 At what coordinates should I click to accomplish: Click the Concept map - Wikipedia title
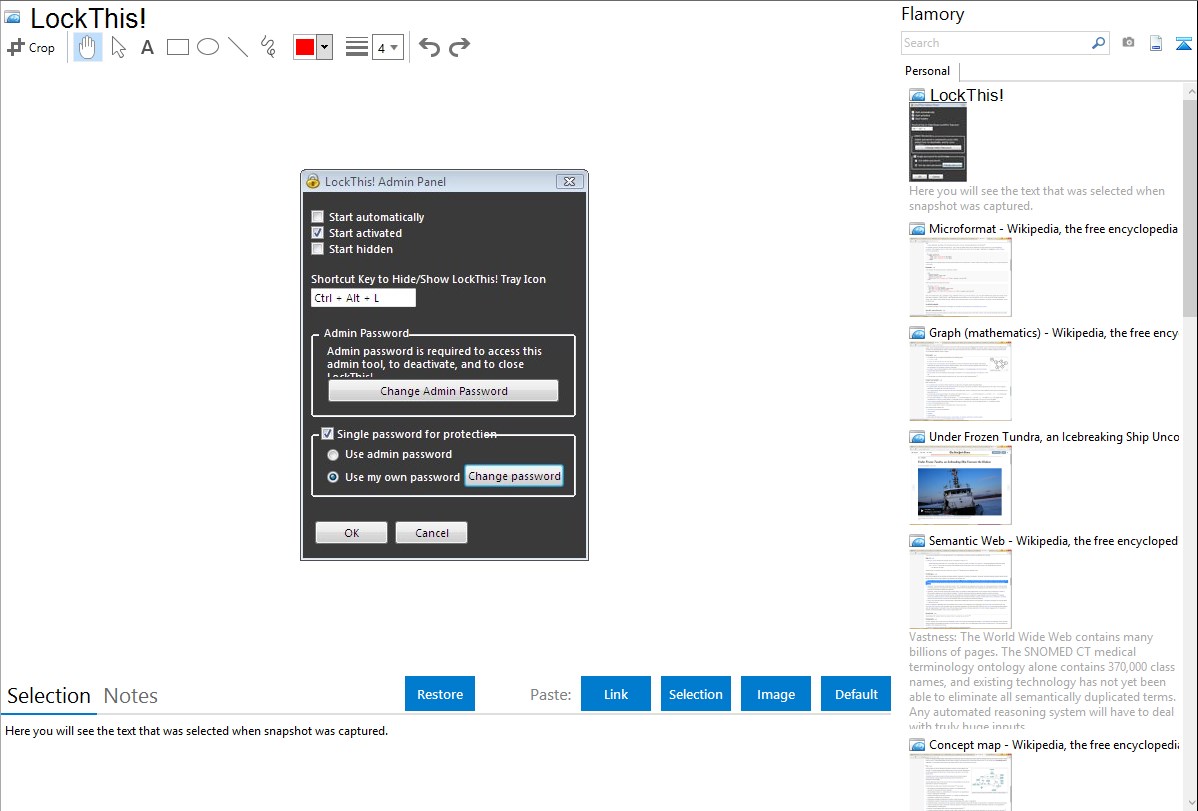click(x=1053, y=745)
